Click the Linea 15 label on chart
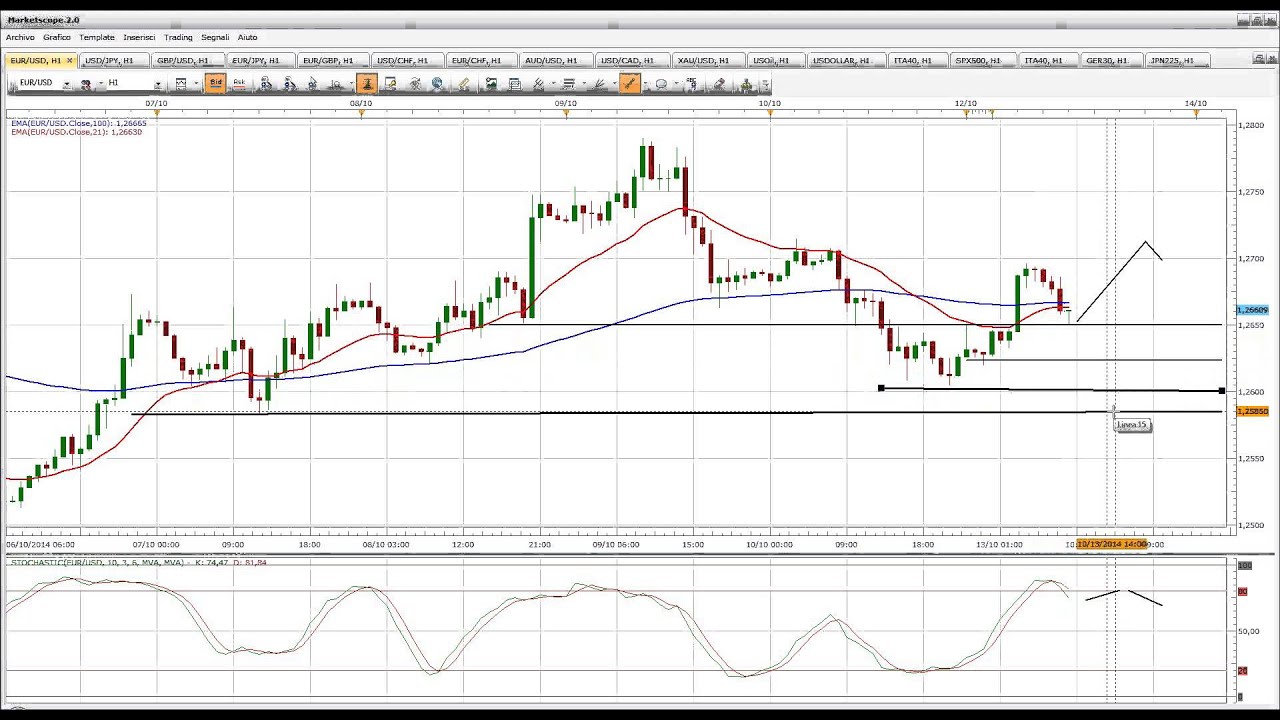This screenshot has height=720, width=1280. tap(1132, 425)
